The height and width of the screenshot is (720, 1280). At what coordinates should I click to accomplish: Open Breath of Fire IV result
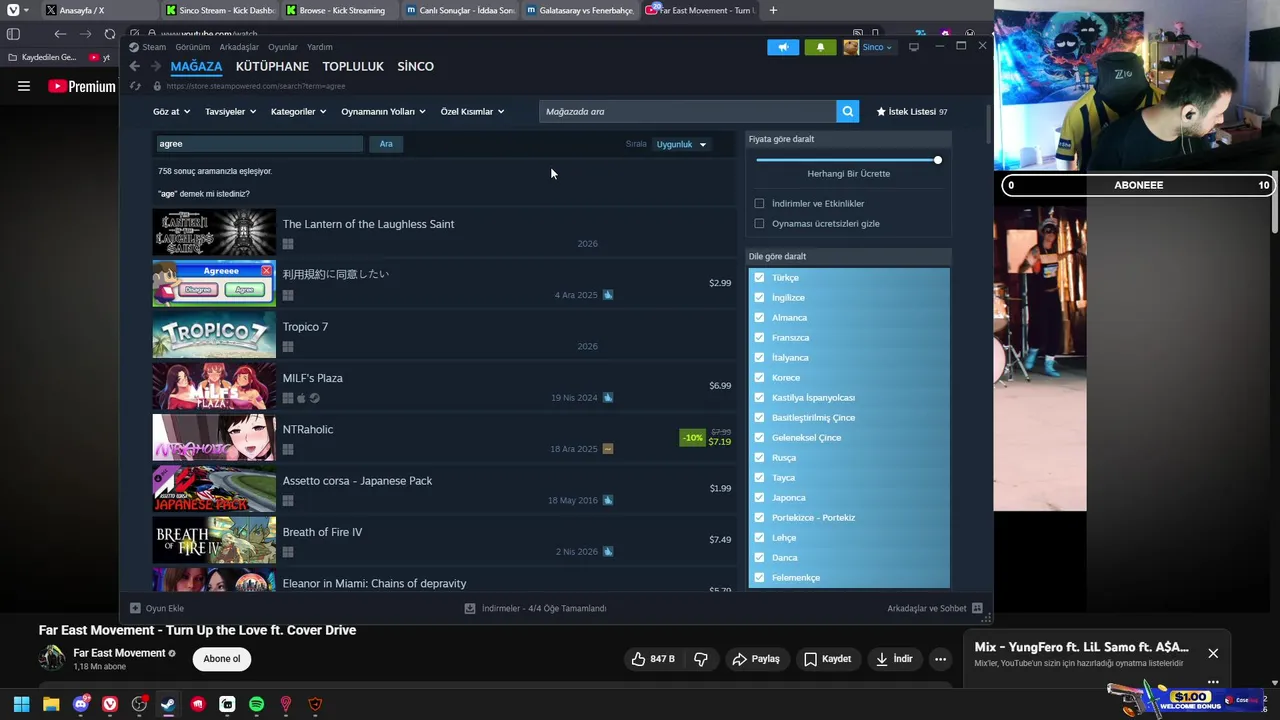[x=444, y=540]
